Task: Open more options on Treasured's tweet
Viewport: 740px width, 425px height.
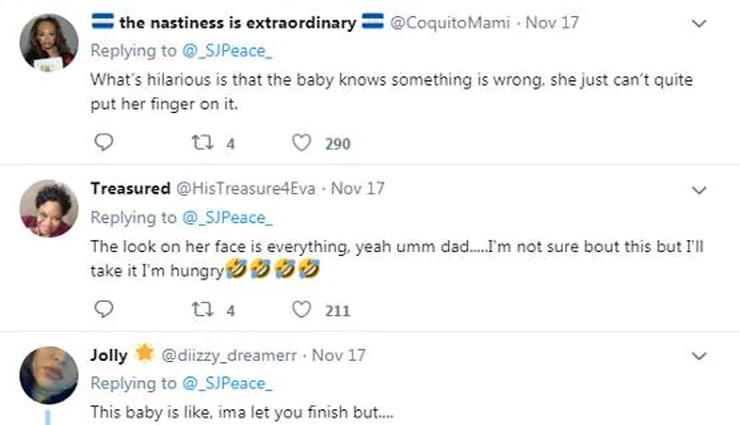Action: pos(699,190)
